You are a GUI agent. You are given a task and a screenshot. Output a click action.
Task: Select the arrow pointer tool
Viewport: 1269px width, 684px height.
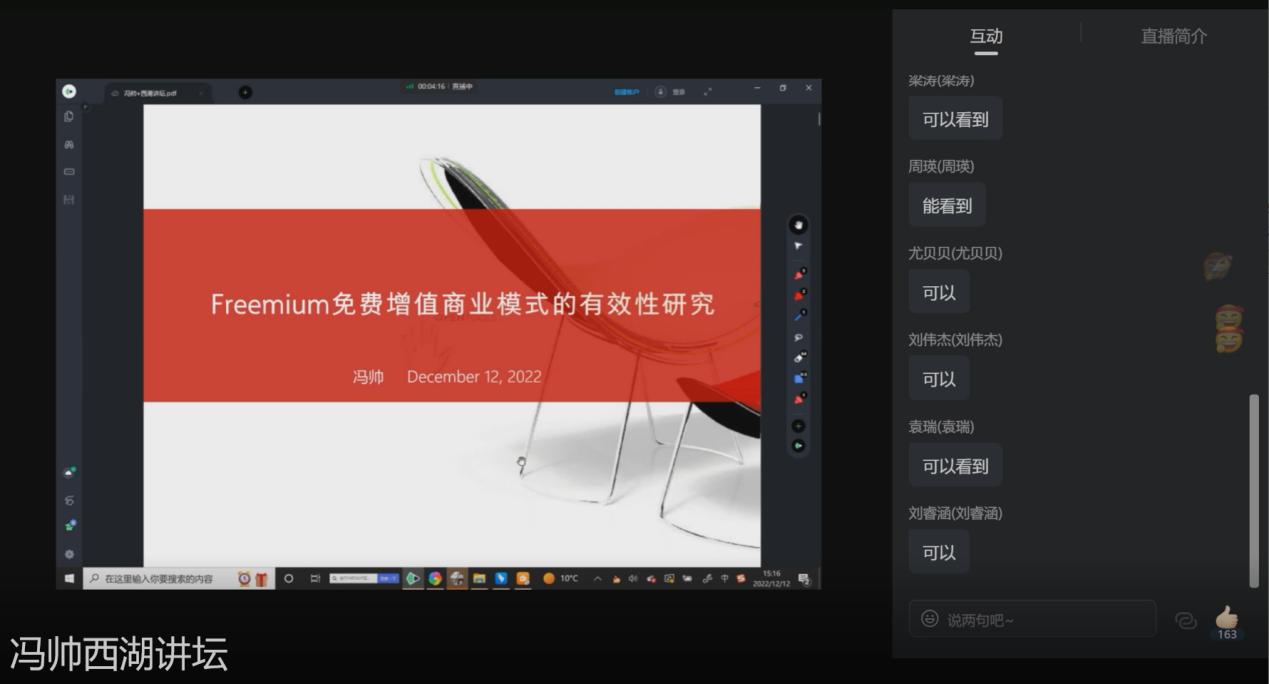798,246
